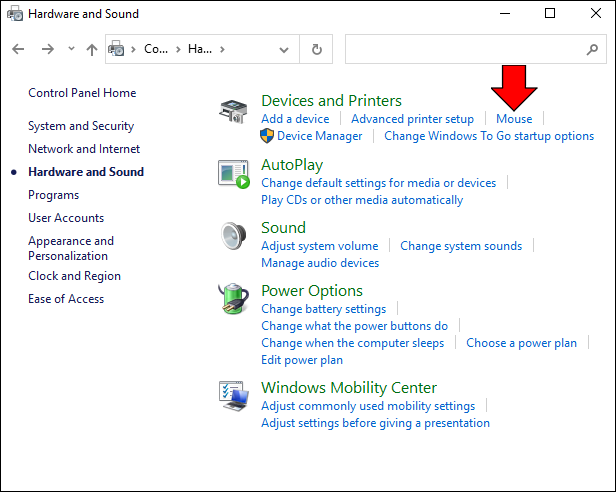The height and width of the screenshot is (492, 616).
Task: Refresh the Control Panel view
Action: 317,49
